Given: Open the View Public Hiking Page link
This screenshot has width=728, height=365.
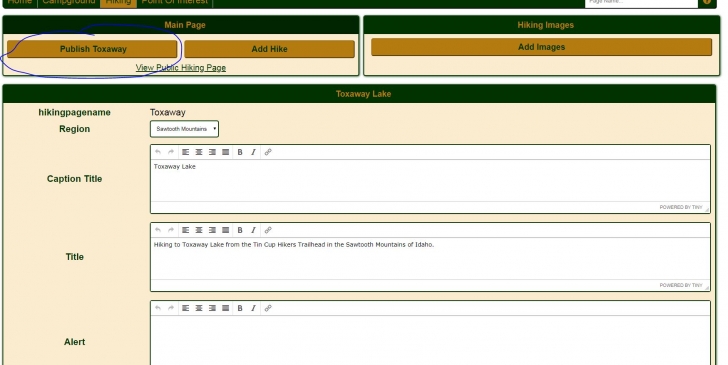Looking at the screenshot, I should pyautogui.click(x=181, y=68).
